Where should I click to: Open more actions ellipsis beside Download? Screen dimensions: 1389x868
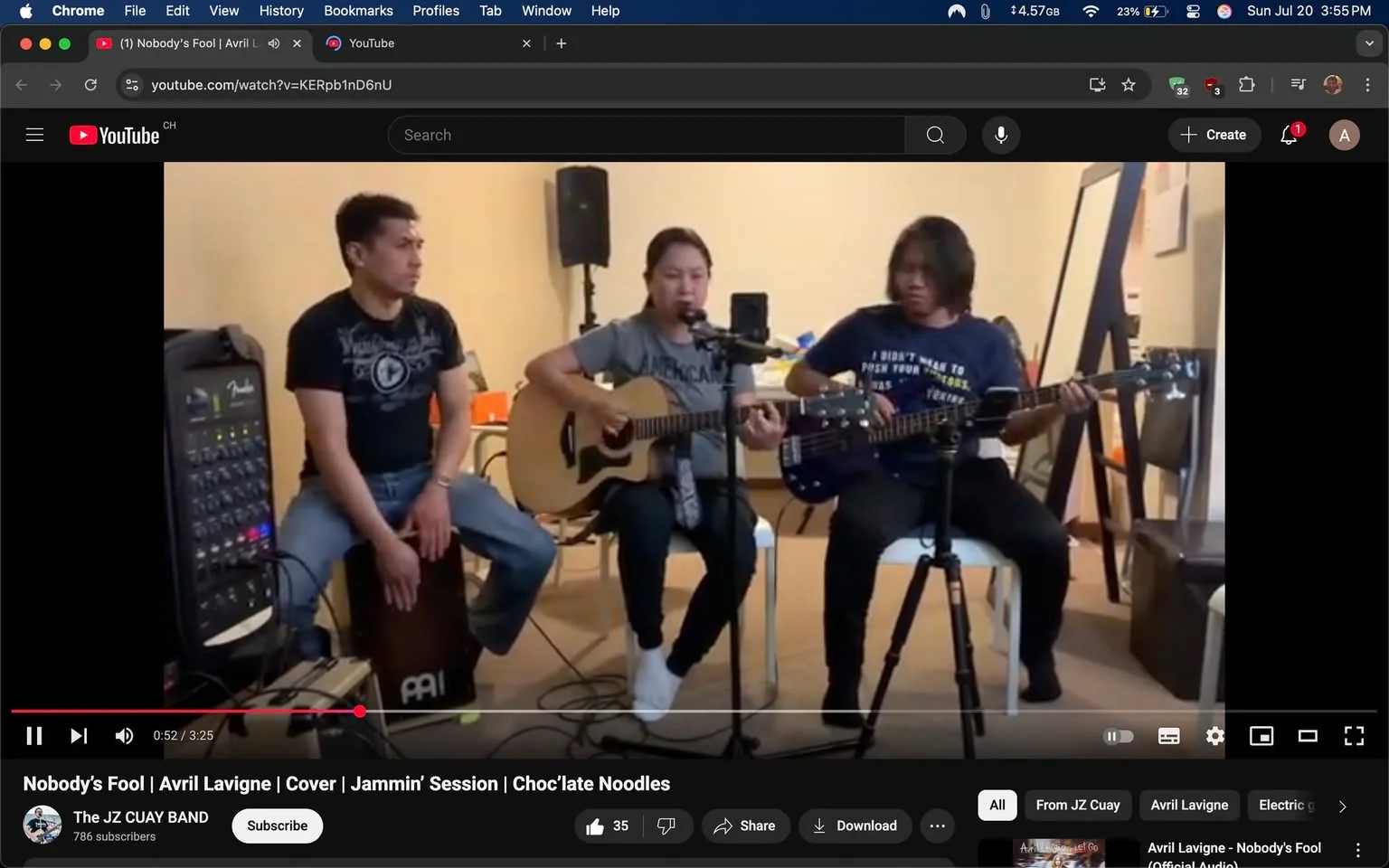(x=938, y=826)
